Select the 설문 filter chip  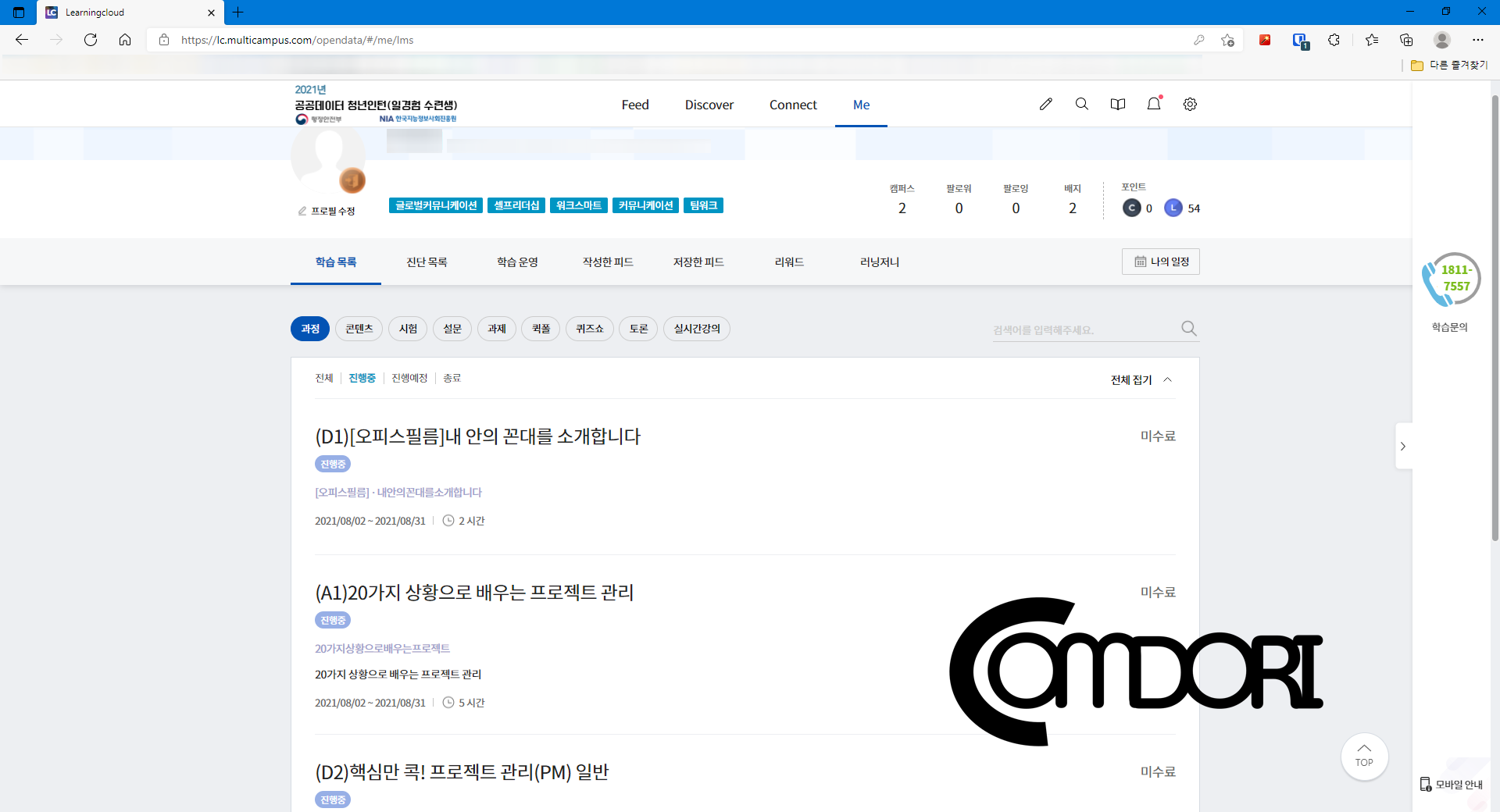click(452, 329)
